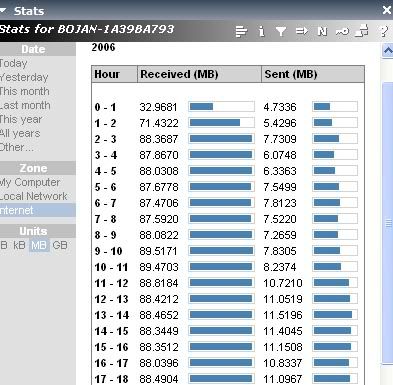Switch zone to My Computer
The height and width of the screenshot is (385, 393).
pos(30,182)
